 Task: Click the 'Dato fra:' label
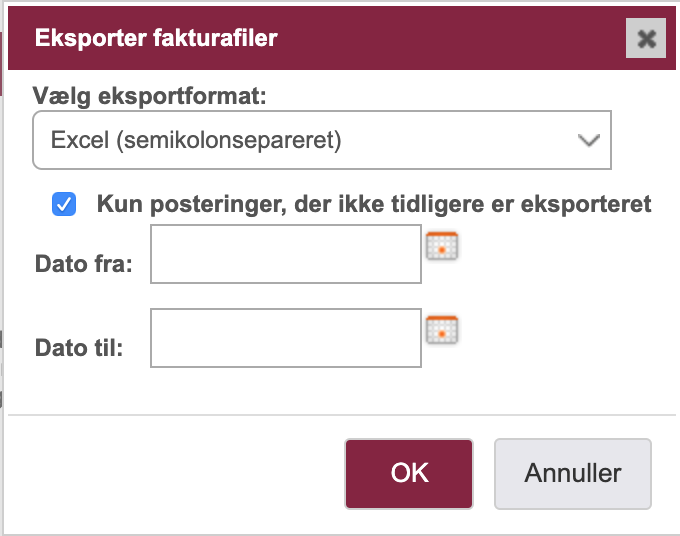[84, 264]
